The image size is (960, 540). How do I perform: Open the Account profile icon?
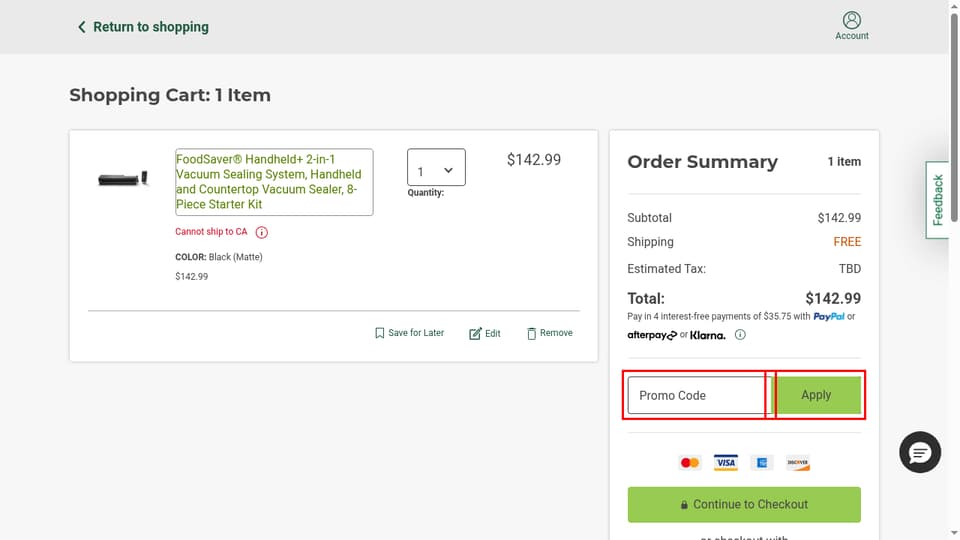point(852,26)
